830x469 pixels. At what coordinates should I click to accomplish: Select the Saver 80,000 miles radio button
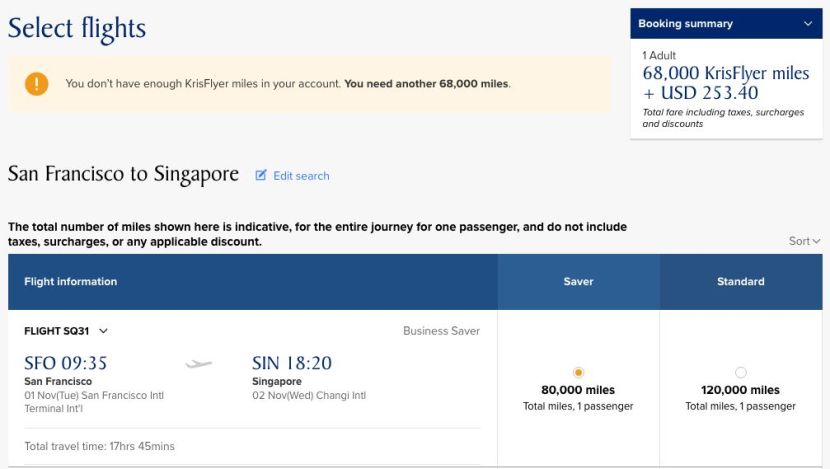coord(578,372)
